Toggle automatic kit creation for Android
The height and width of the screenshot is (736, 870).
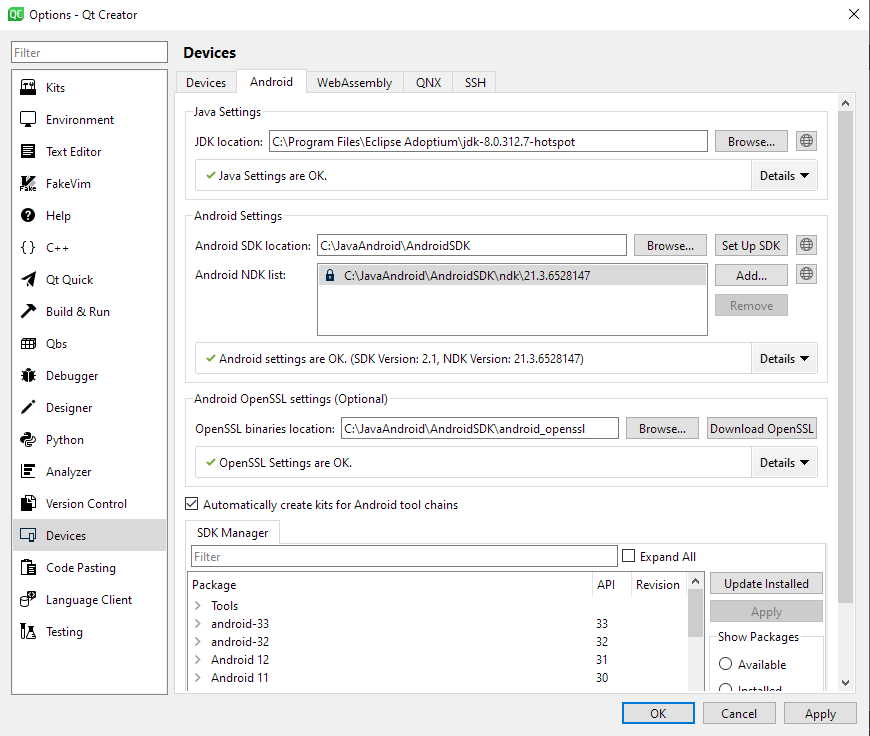coord(192,505)
